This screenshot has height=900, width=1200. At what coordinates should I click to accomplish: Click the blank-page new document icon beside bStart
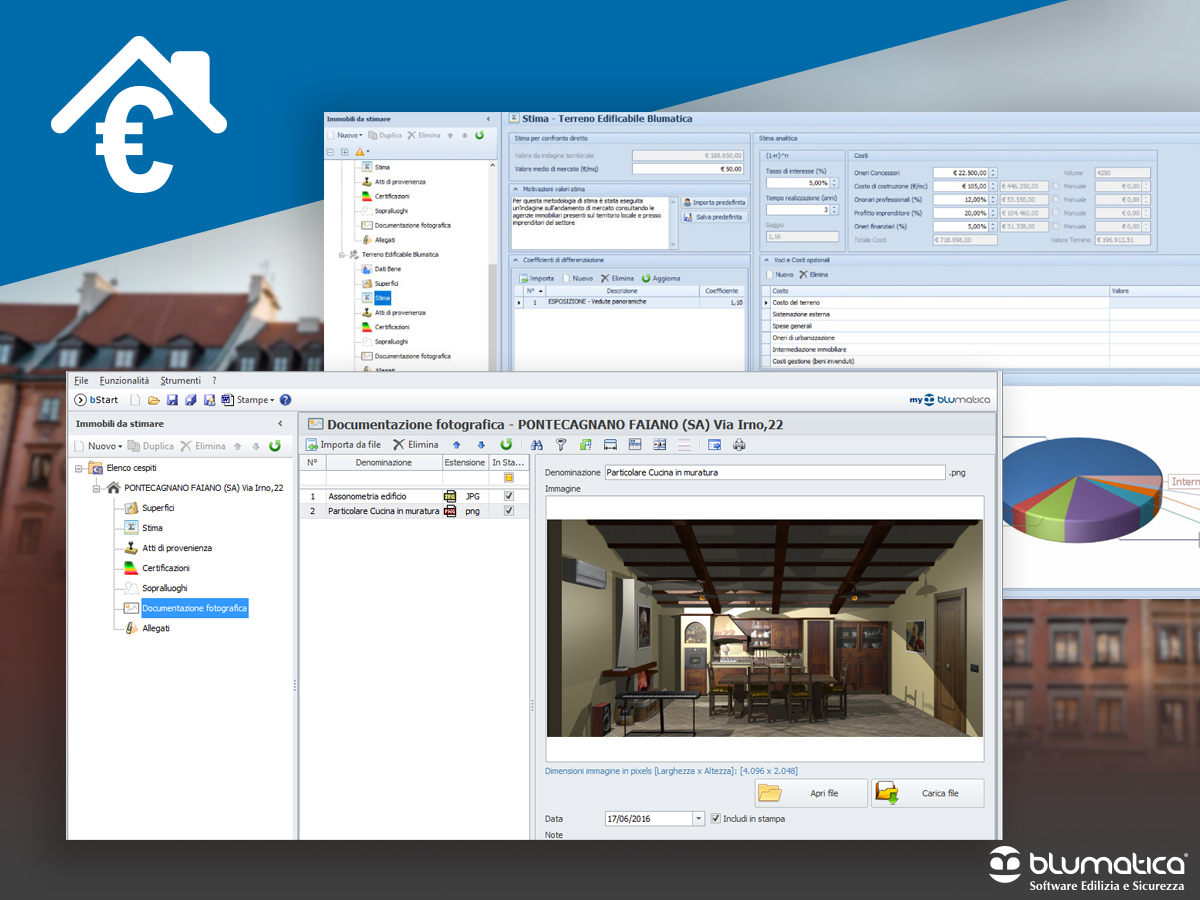pos(135,400)
